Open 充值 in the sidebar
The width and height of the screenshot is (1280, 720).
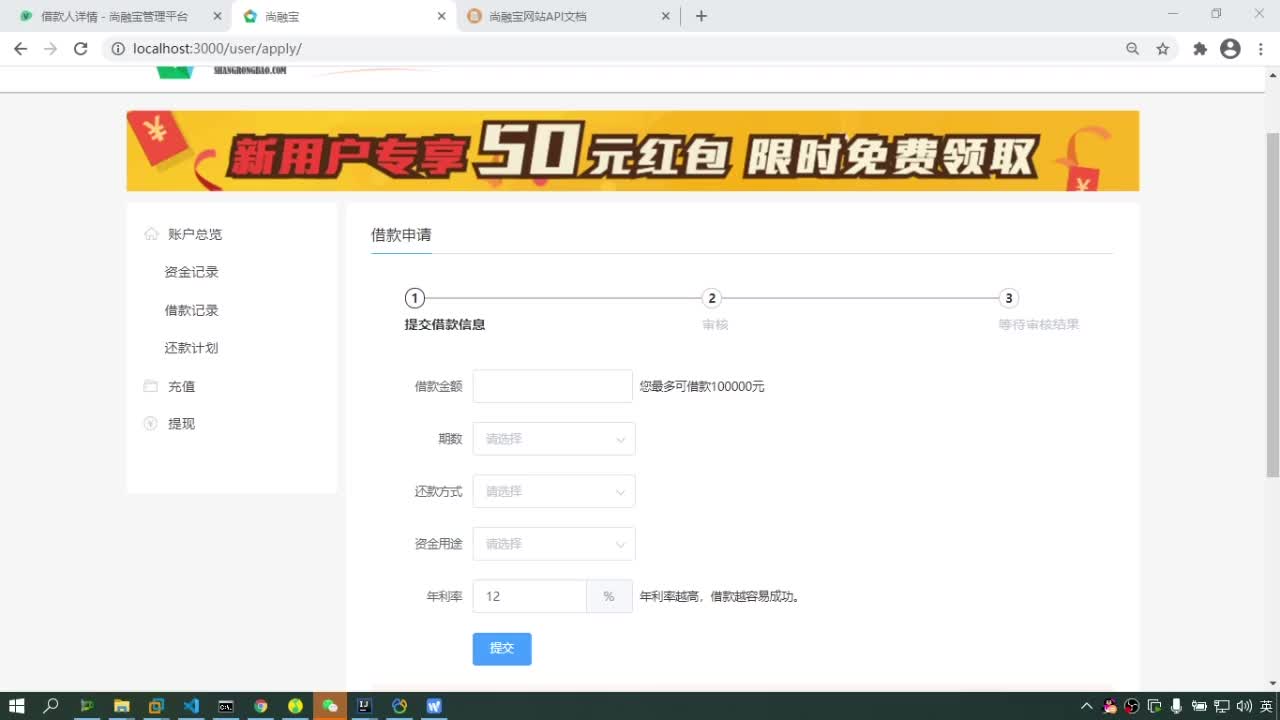(x=181, y=386)
